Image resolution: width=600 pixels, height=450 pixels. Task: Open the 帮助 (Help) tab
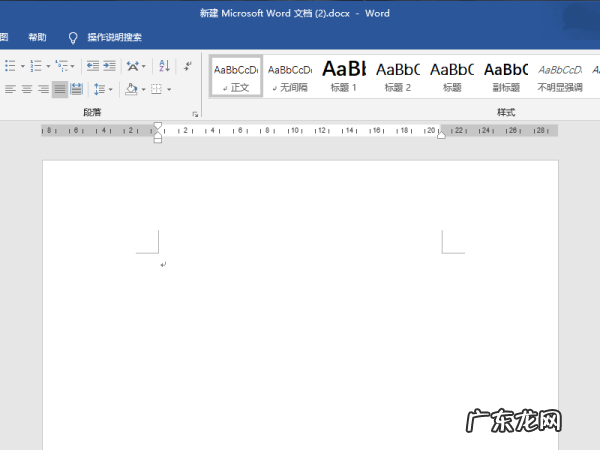coord(37,37)
